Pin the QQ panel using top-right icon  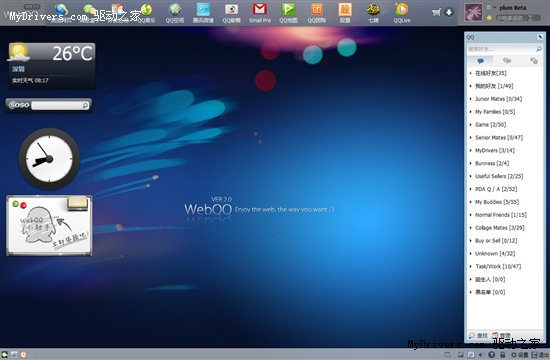click(540, 37)
